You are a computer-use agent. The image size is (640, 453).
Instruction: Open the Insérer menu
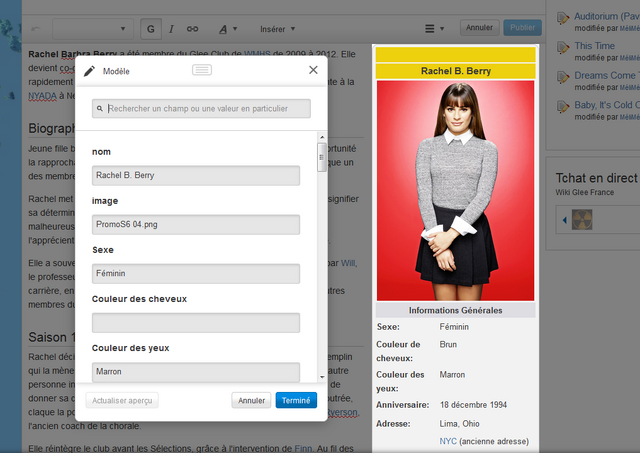tap(277, 29)
